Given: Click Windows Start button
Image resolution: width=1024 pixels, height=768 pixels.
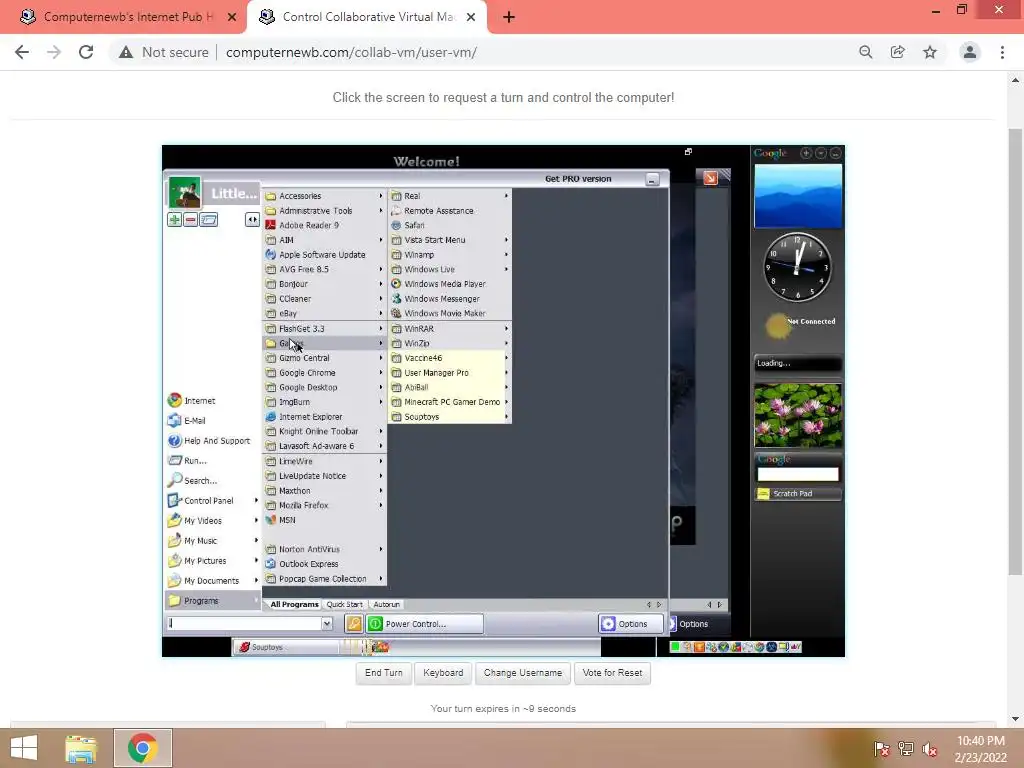Looking at the screenshot, I should click(x=24, y=748).
